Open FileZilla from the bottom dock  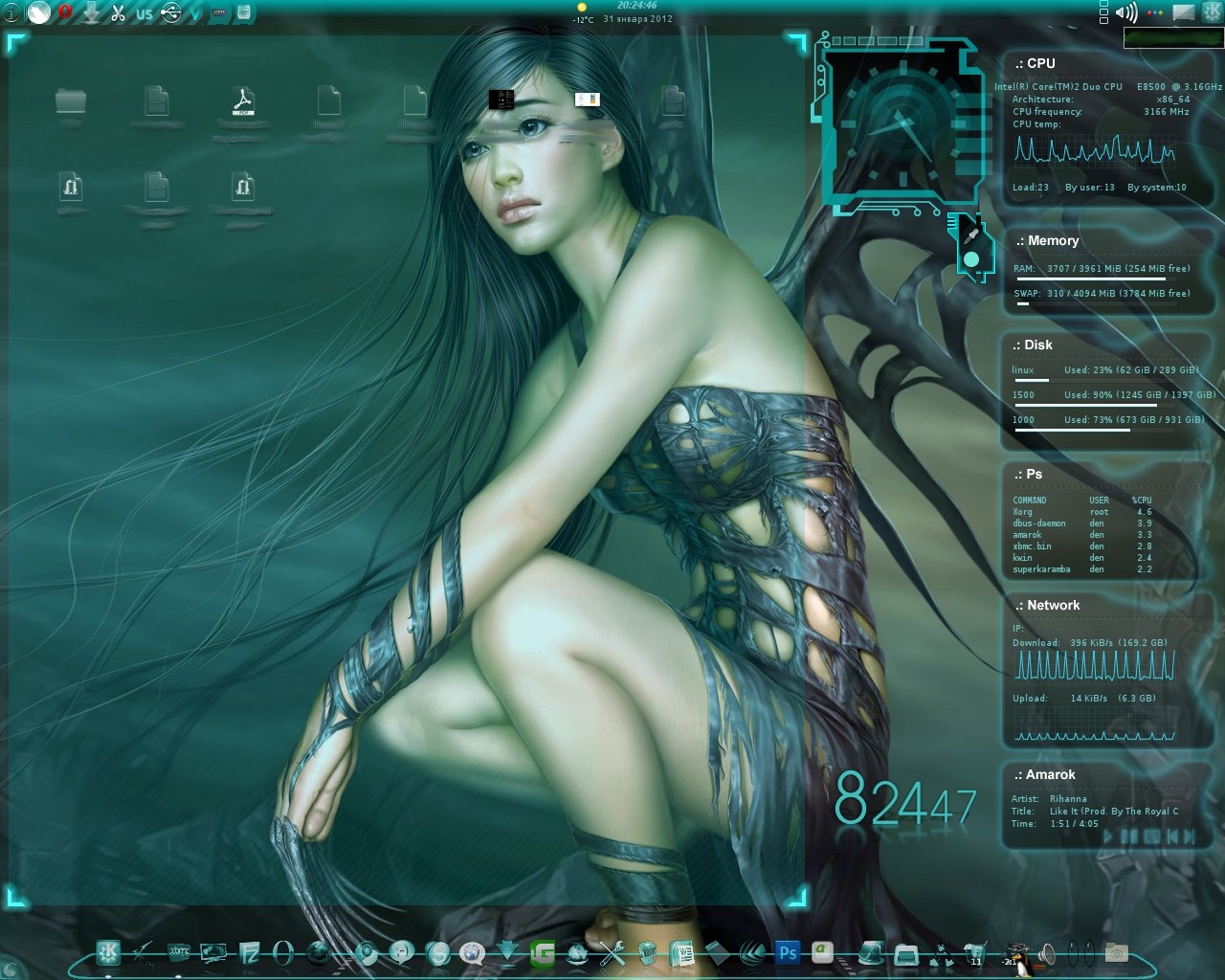[x=249, y=952]
